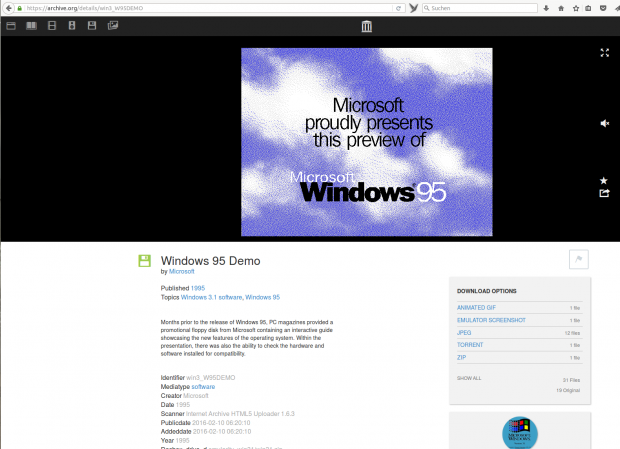Image resolution: width=620 pixels, height=449 pixels.
Task: Open the Published 1995 link
Action: click(198, 288)
